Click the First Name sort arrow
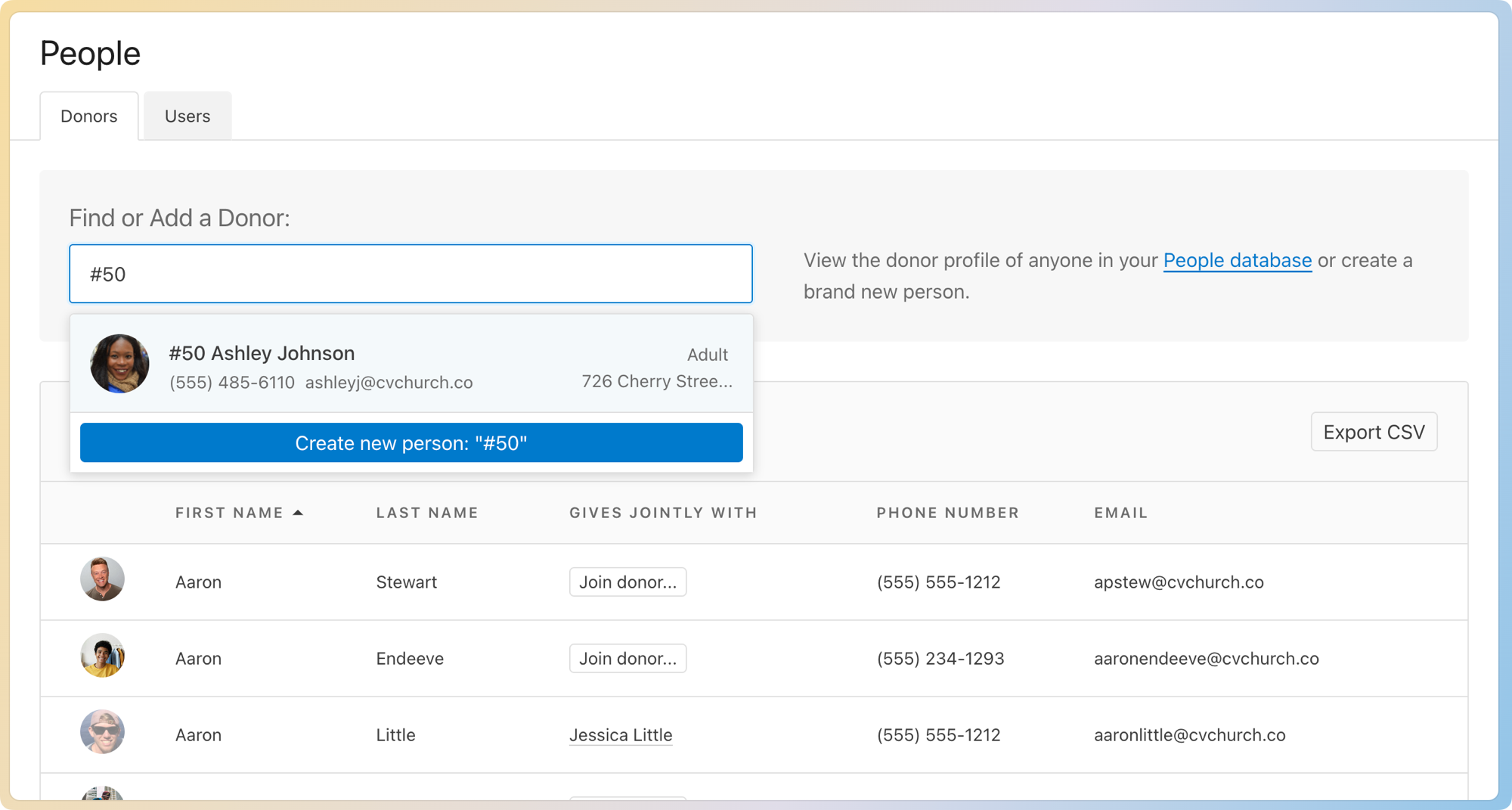 coord(298,513)
